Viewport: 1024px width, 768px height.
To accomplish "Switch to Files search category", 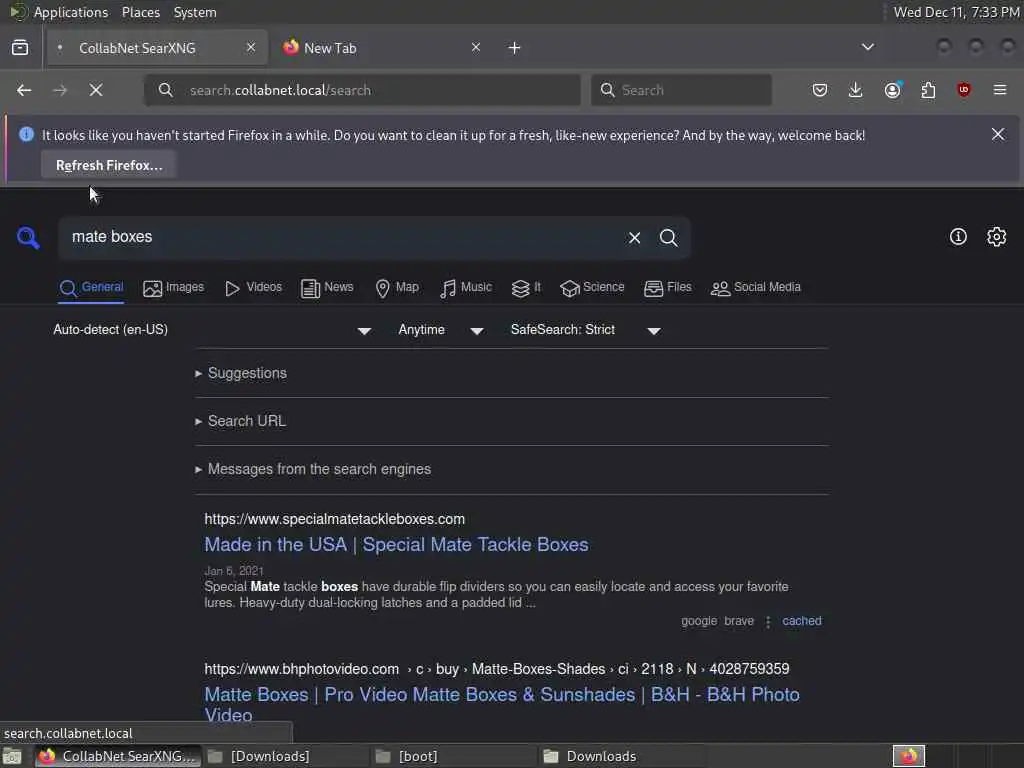I will [x=667, y=287].
